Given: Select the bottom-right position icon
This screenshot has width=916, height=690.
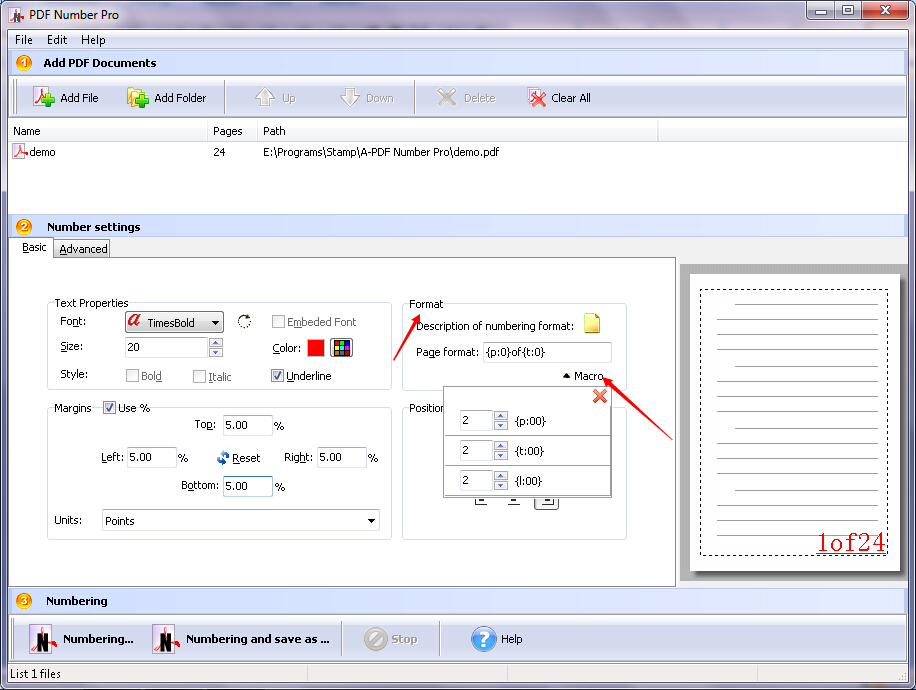Looking at the screenshot, I should pos(546,502).
